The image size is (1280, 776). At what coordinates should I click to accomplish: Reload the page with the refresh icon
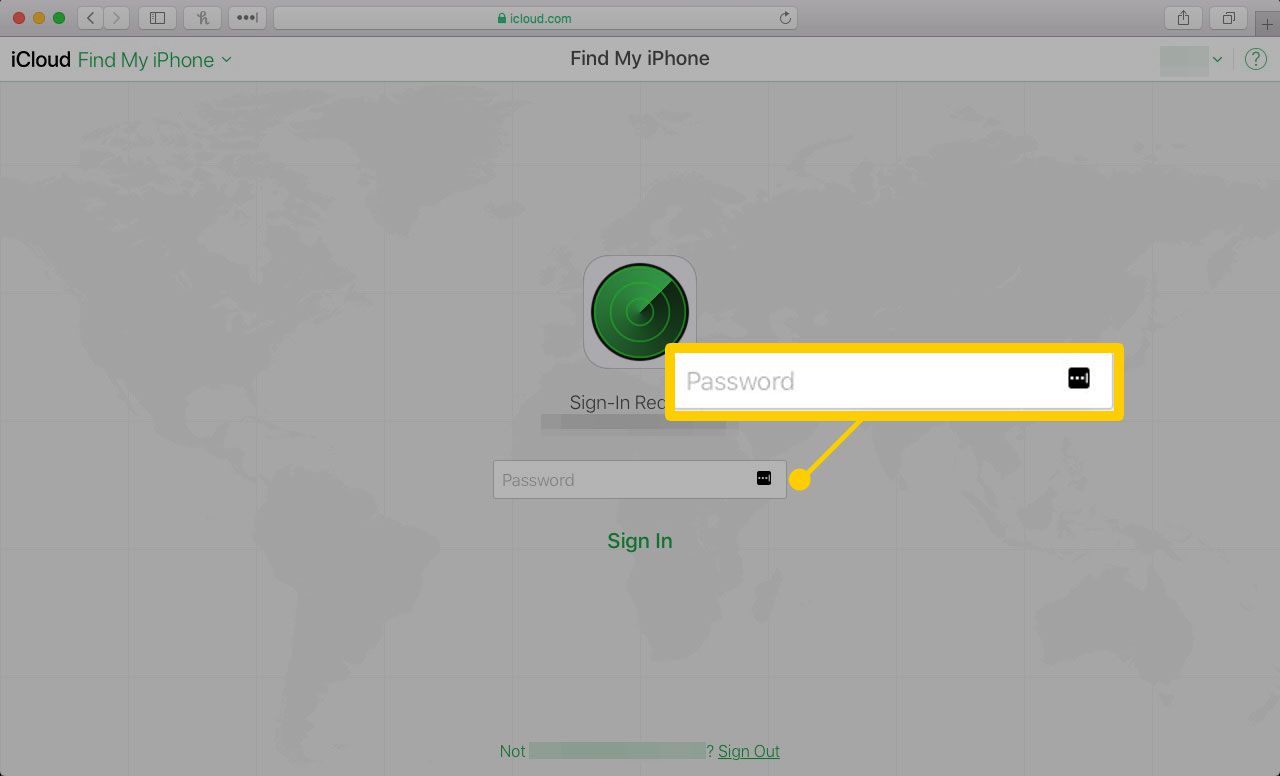785,18
